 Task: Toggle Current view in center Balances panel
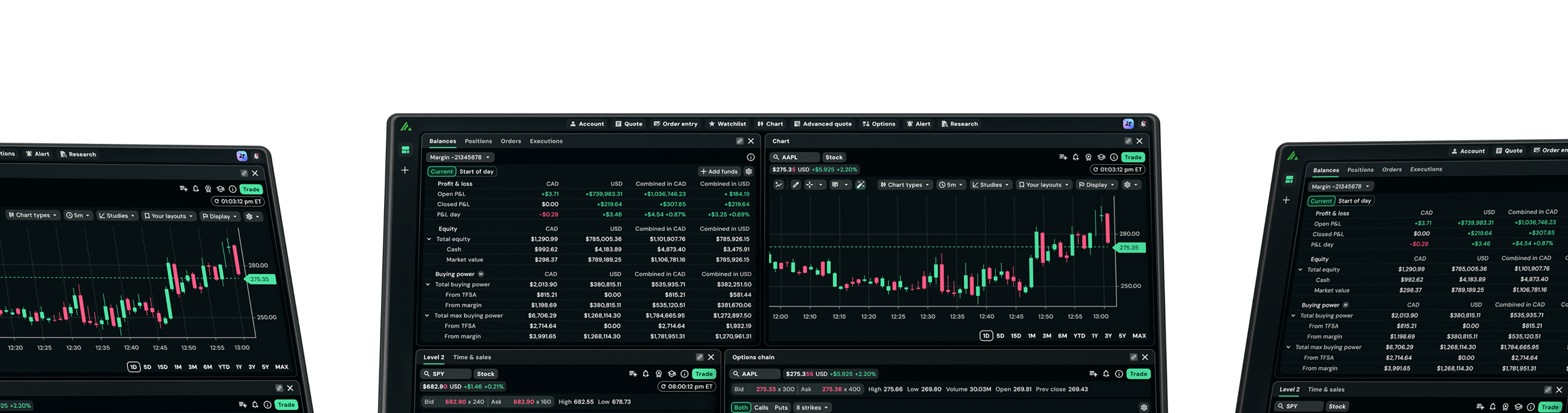point(442,172)
